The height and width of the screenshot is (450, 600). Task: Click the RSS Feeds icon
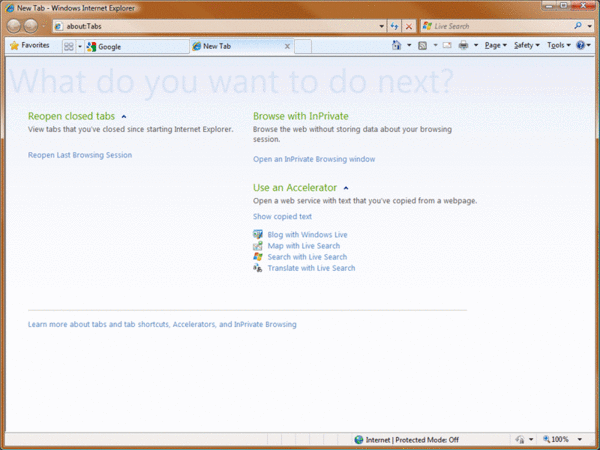click(x=422, y=46)
